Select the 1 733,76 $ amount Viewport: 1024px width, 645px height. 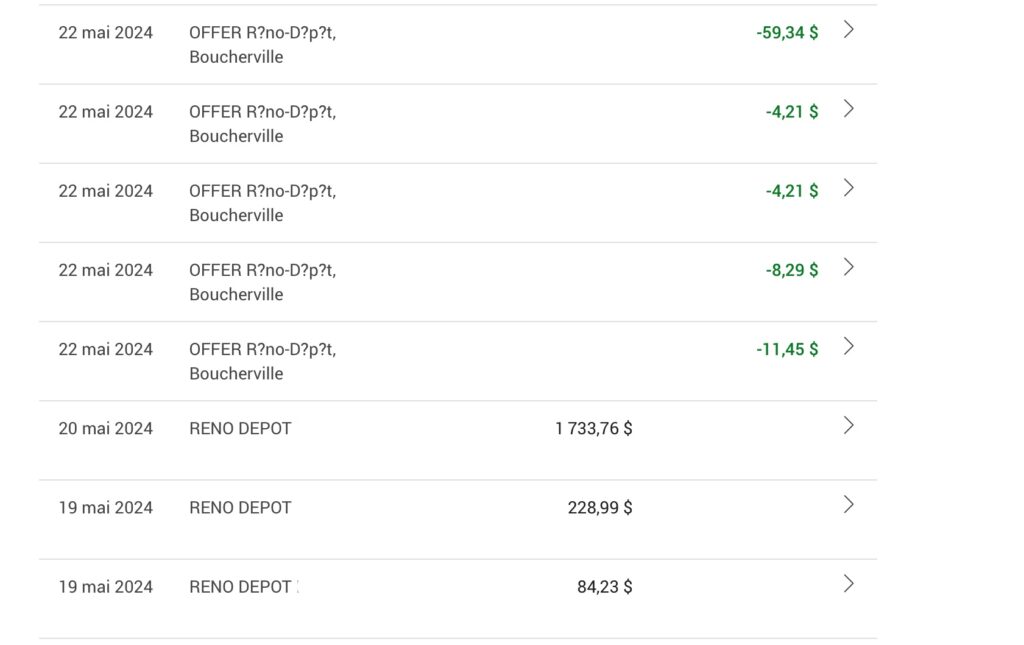coord(594,428)
